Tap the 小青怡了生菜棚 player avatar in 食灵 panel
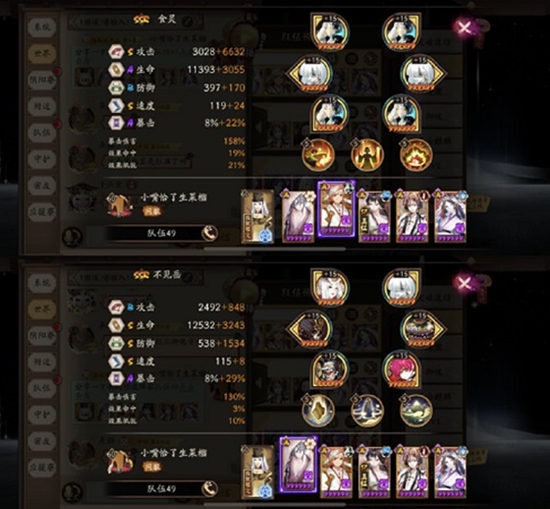550x509 pixels. tap(119, 205)
